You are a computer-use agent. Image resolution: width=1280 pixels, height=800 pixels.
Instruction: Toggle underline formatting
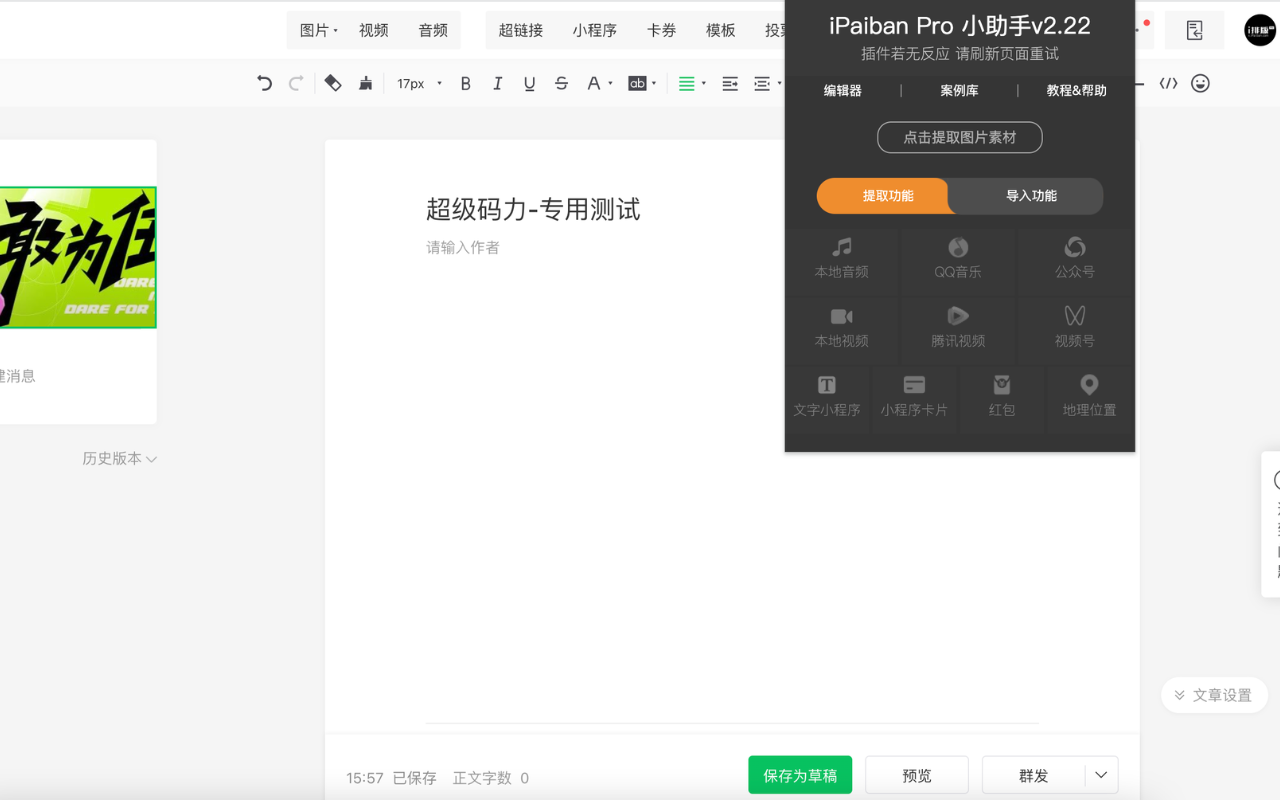coord(529,84)
